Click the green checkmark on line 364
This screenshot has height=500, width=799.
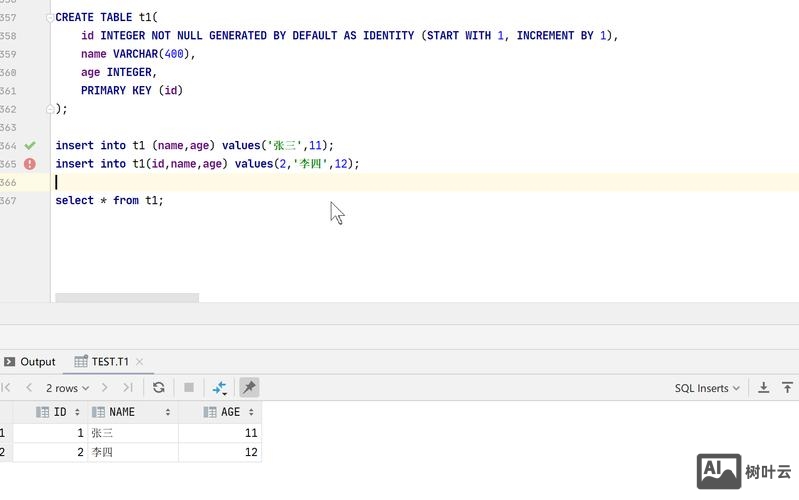(30, 145)
